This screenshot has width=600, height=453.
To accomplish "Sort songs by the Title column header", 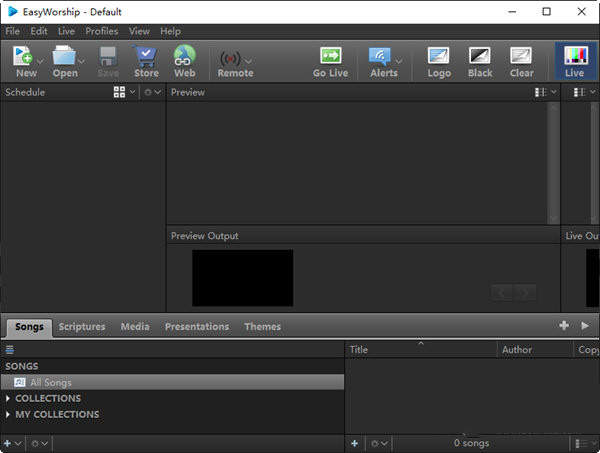I will (x=420, y=350).
